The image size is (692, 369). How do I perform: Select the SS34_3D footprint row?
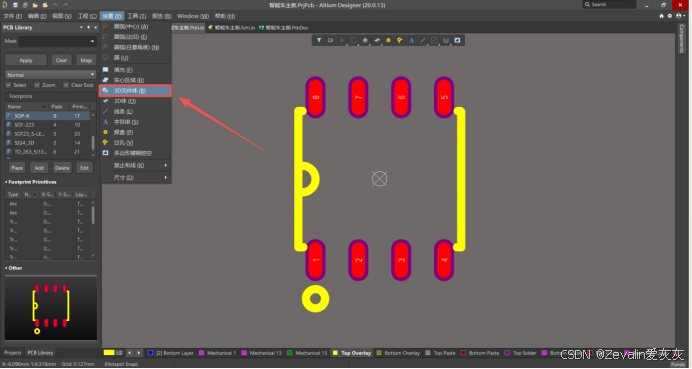point(48,143)
